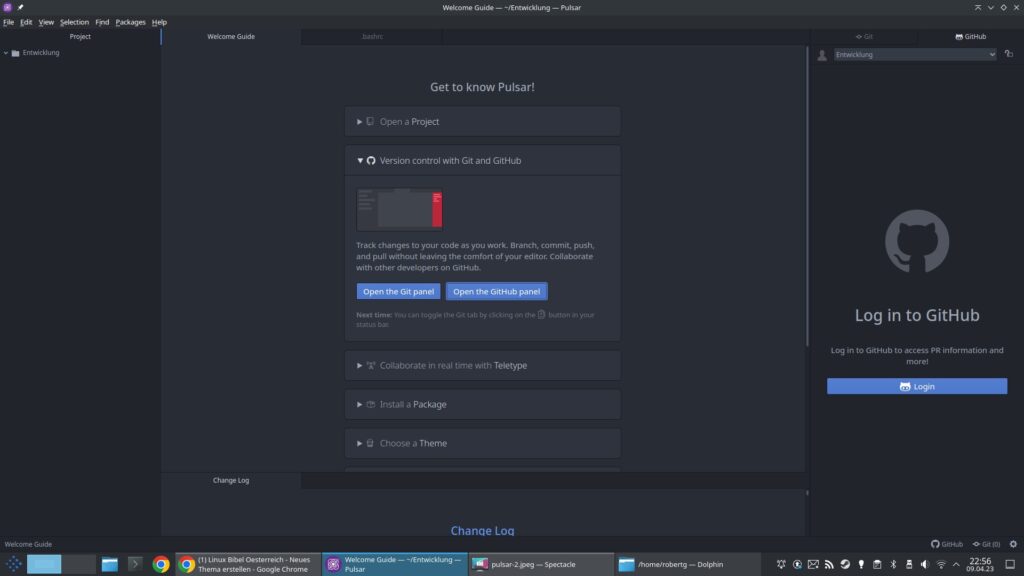Collapse the Version control with Git and GitHub section
The height and width of the screenshot is (576, 1024).
pyautogui.click(x=483, y=161)
